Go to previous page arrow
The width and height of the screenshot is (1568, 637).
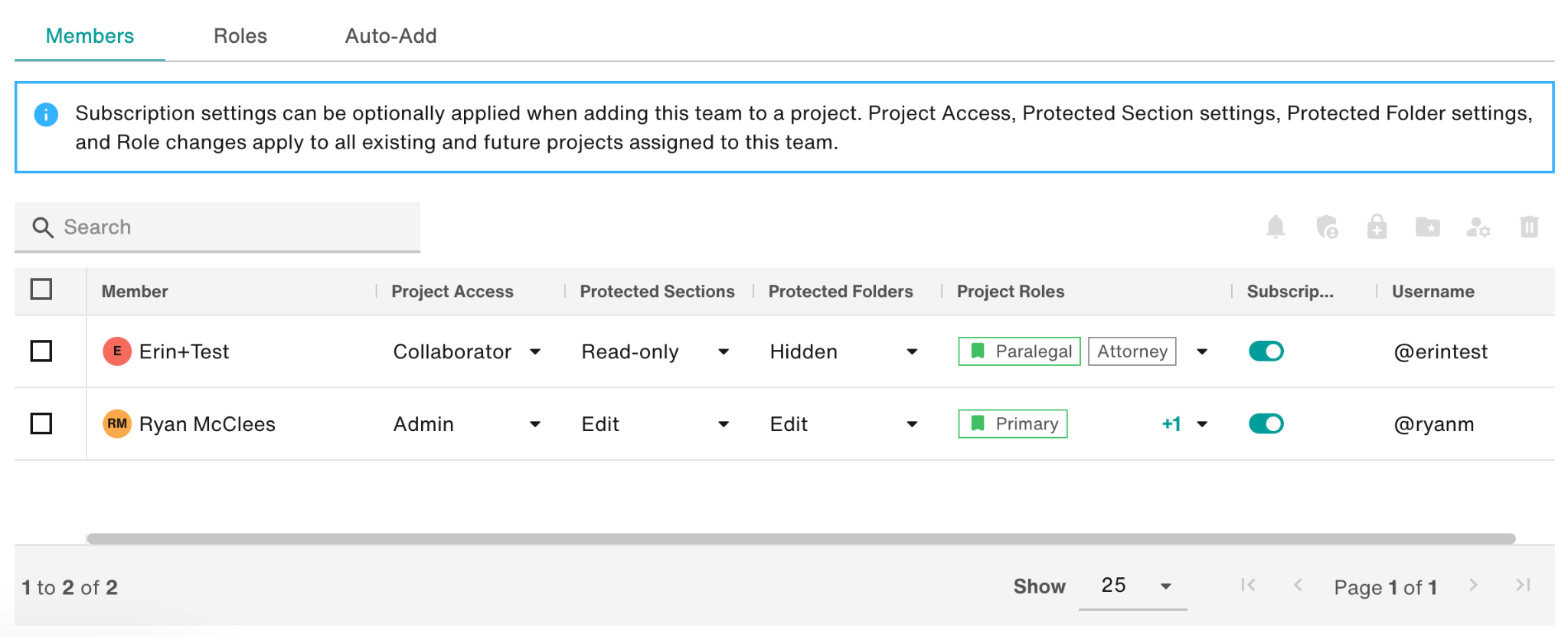(1298, 585)
